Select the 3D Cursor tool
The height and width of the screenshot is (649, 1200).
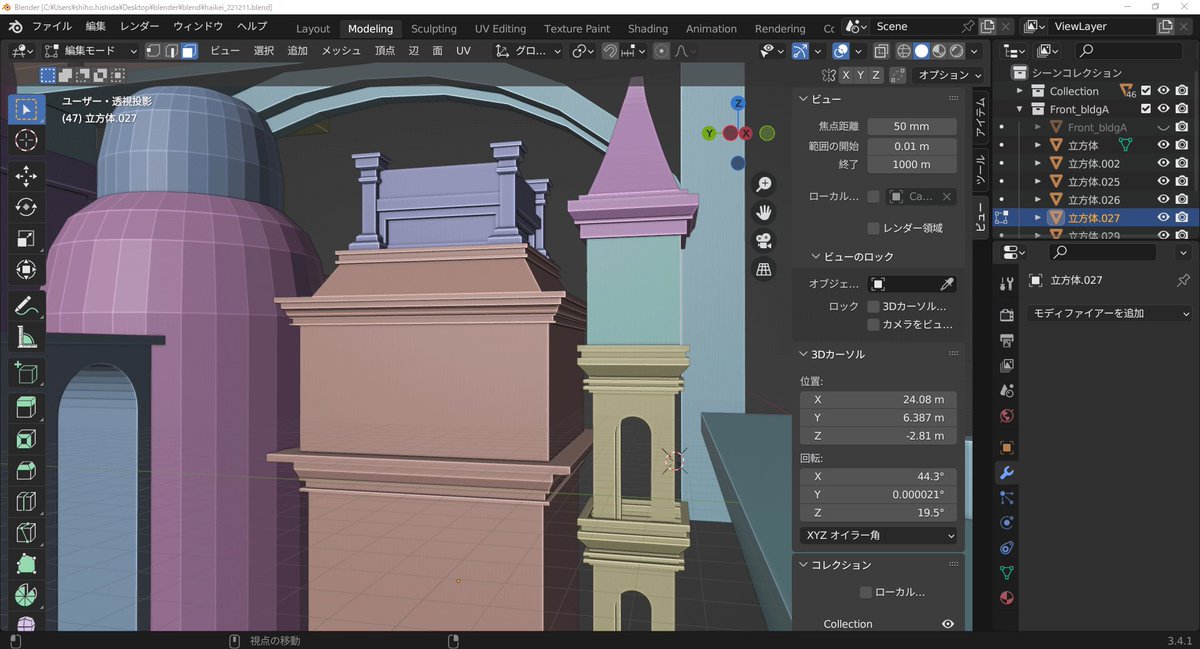point(26,141)
